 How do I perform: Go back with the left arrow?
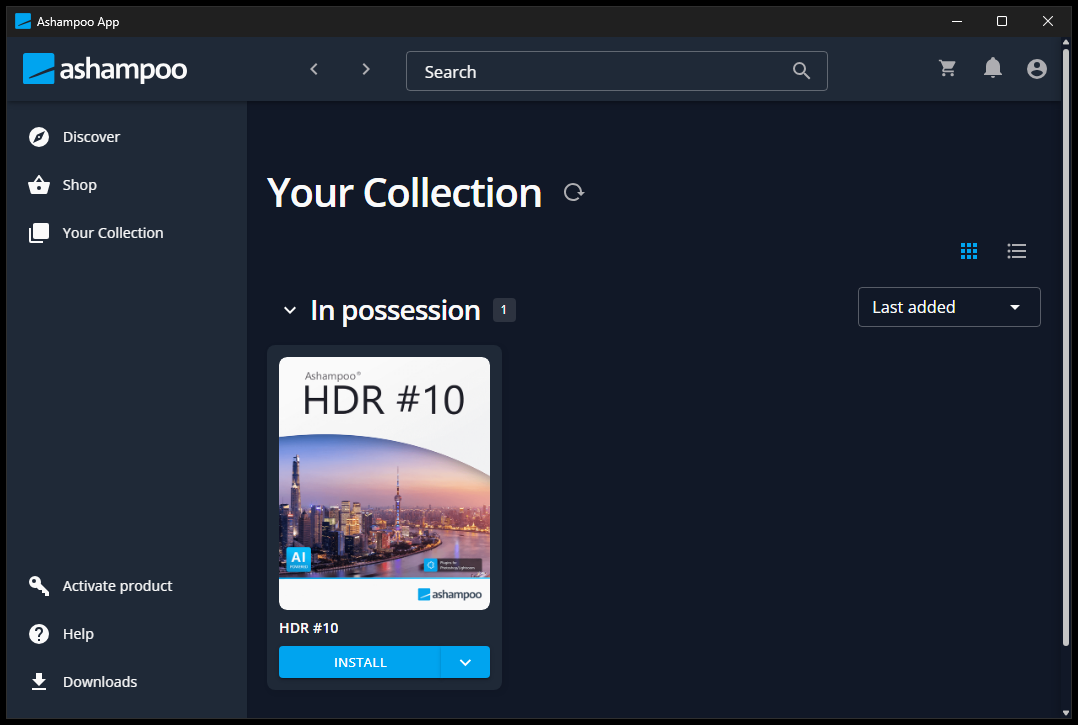[314, 69]
